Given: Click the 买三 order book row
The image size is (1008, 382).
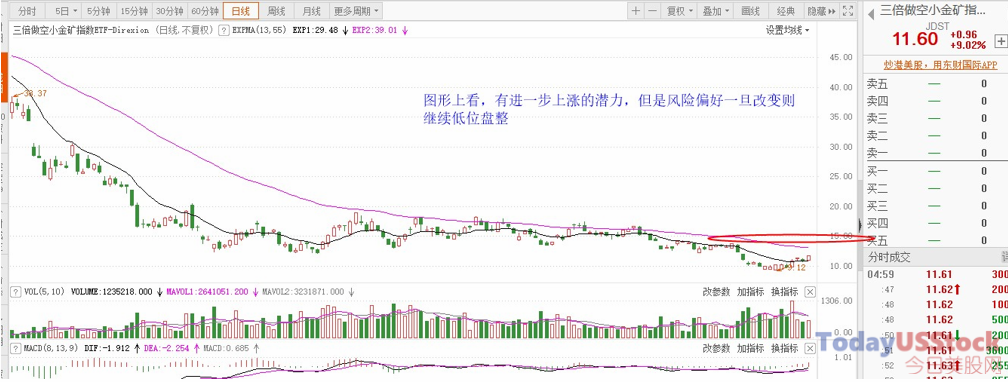Looking at the screenshot, I should pyautogui.click(x=936, y=206).
